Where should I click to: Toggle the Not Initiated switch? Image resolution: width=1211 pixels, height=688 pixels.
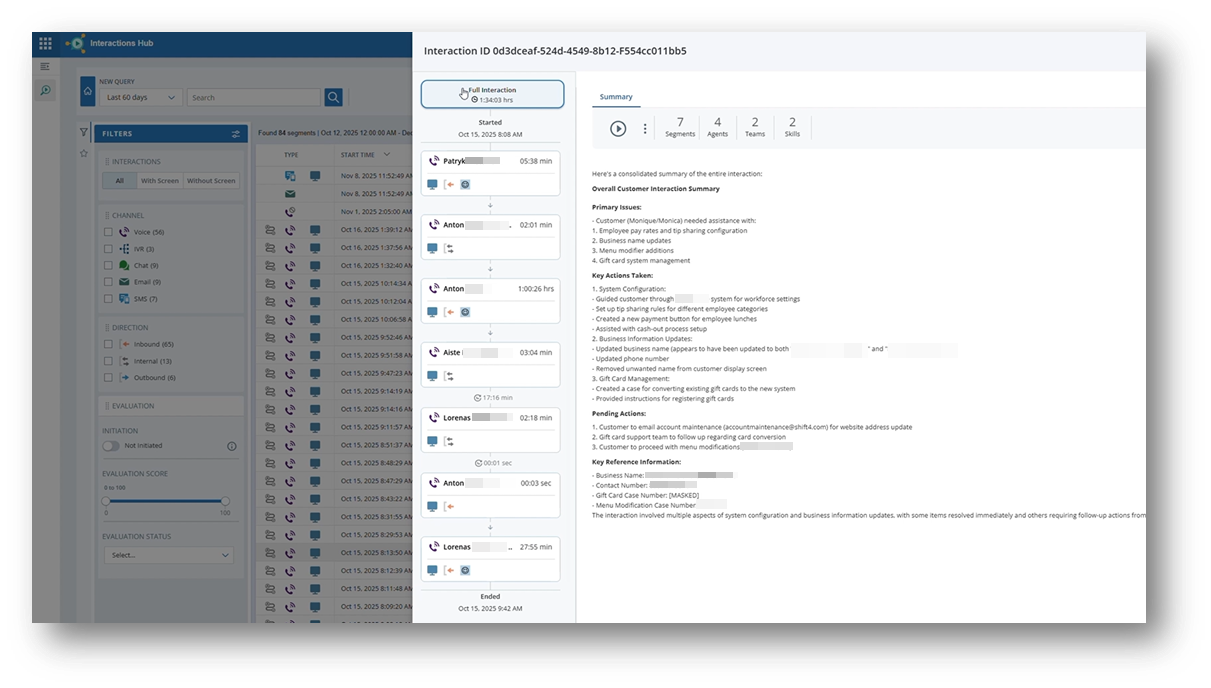click(x=110, y=446)
